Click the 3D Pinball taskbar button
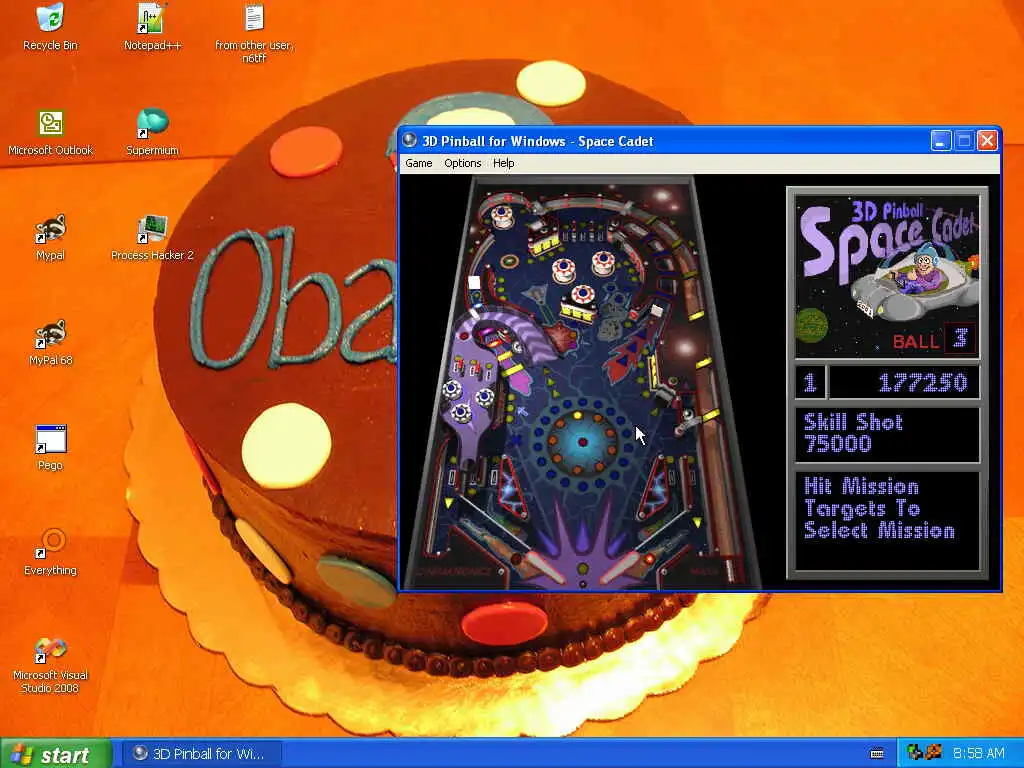Screen dimensions: 1024x768 (202, 754)
